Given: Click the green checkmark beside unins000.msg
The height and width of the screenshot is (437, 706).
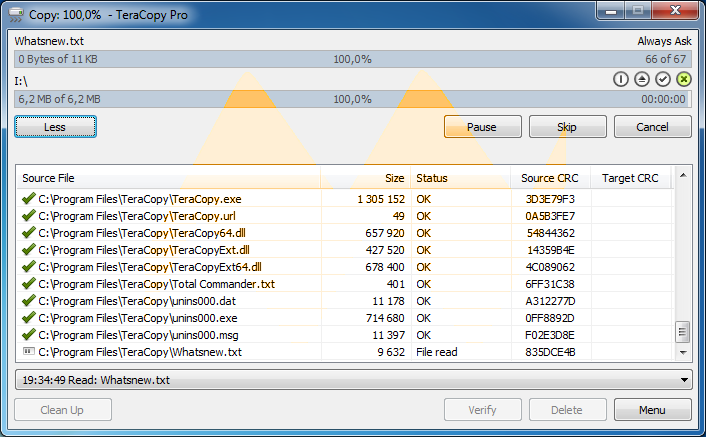Looking at the screenshot, I should point(28,335).
